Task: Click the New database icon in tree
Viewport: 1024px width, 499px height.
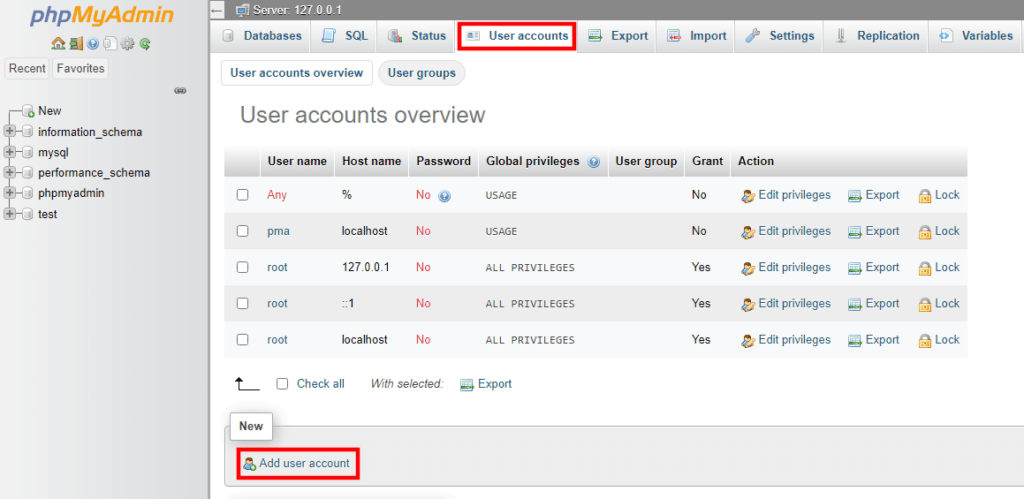Action: 28,111
